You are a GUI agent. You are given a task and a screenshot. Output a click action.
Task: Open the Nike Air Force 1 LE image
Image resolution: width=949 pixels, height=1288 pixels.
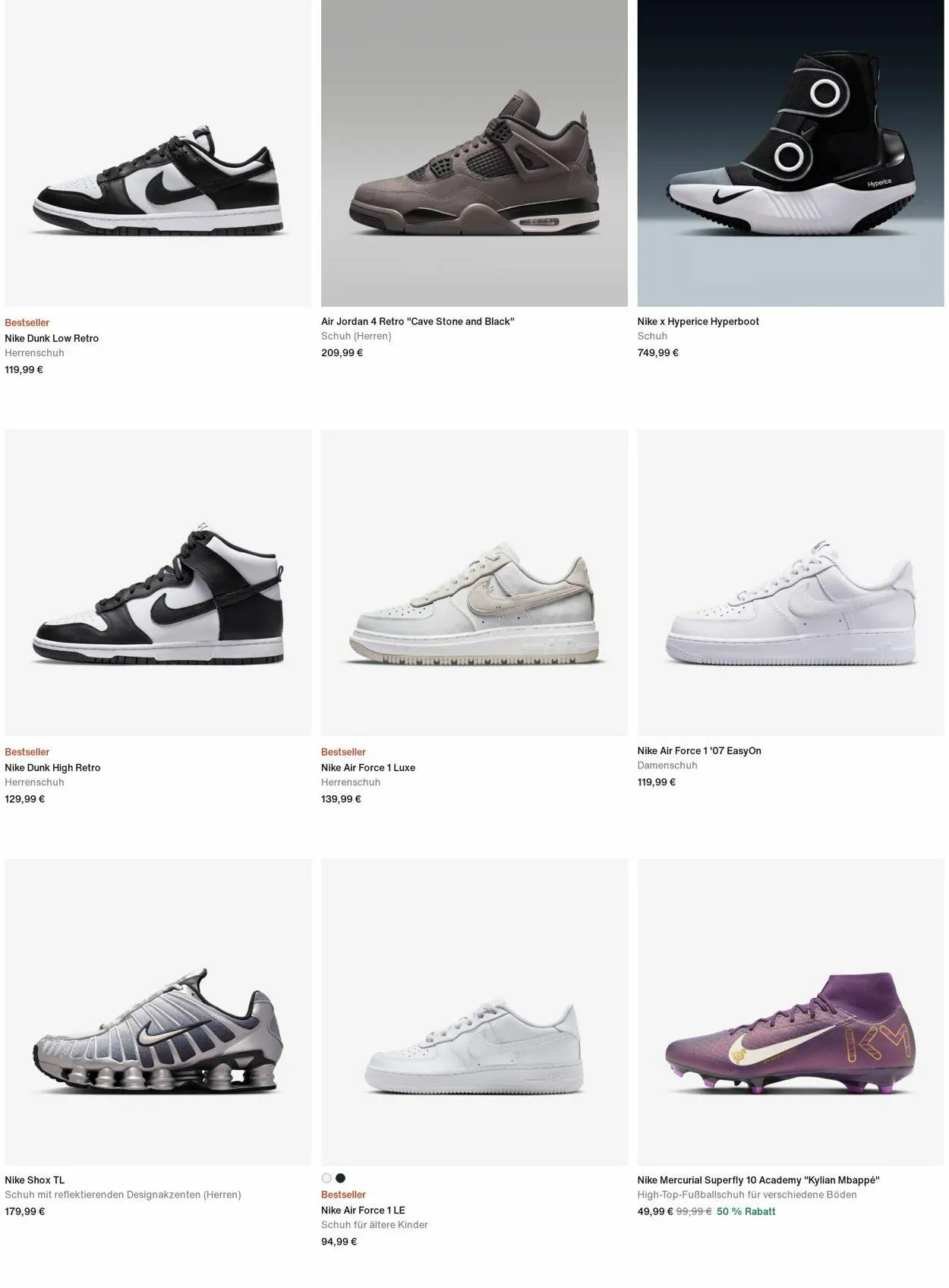click(474, 1012)
